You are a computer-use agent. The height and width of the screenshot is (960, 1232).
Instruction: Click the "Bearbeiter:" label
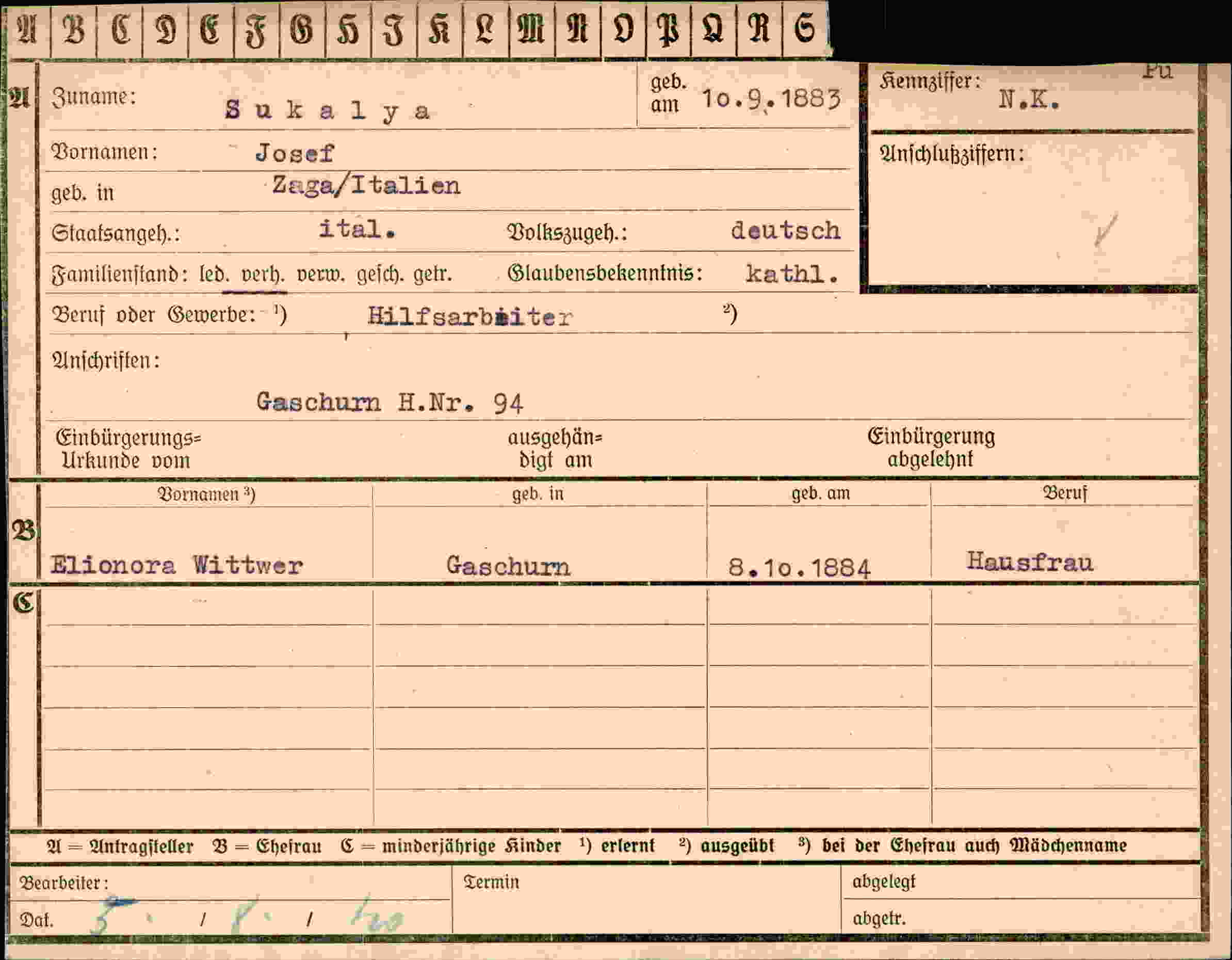click(64, 883)
